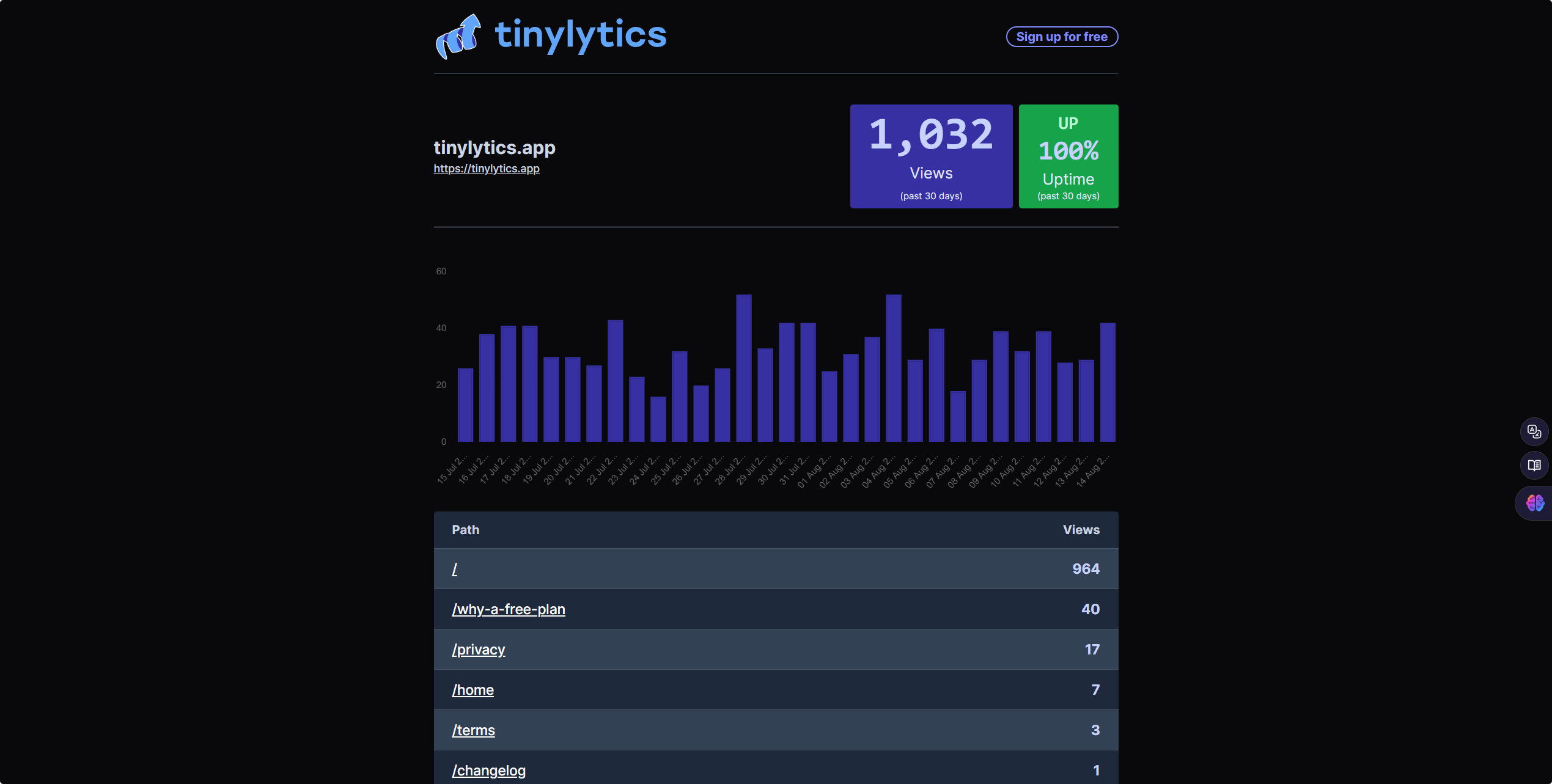Image resolution: width=1552 pixels, height=784 pixels.
Task: Click the green 100% Uptime card
Action: click(x=1068, y=156)
